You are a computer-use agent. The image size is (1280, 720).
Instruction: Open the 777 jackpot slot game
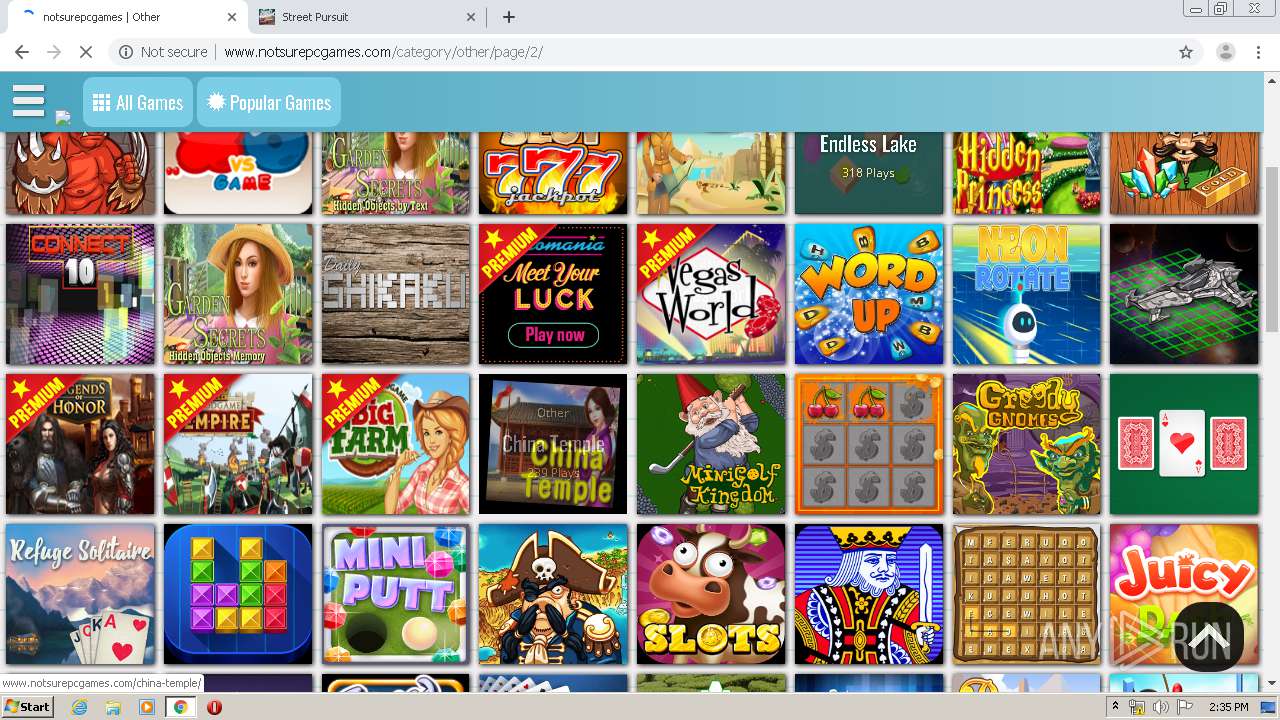(x=553, y=172)
